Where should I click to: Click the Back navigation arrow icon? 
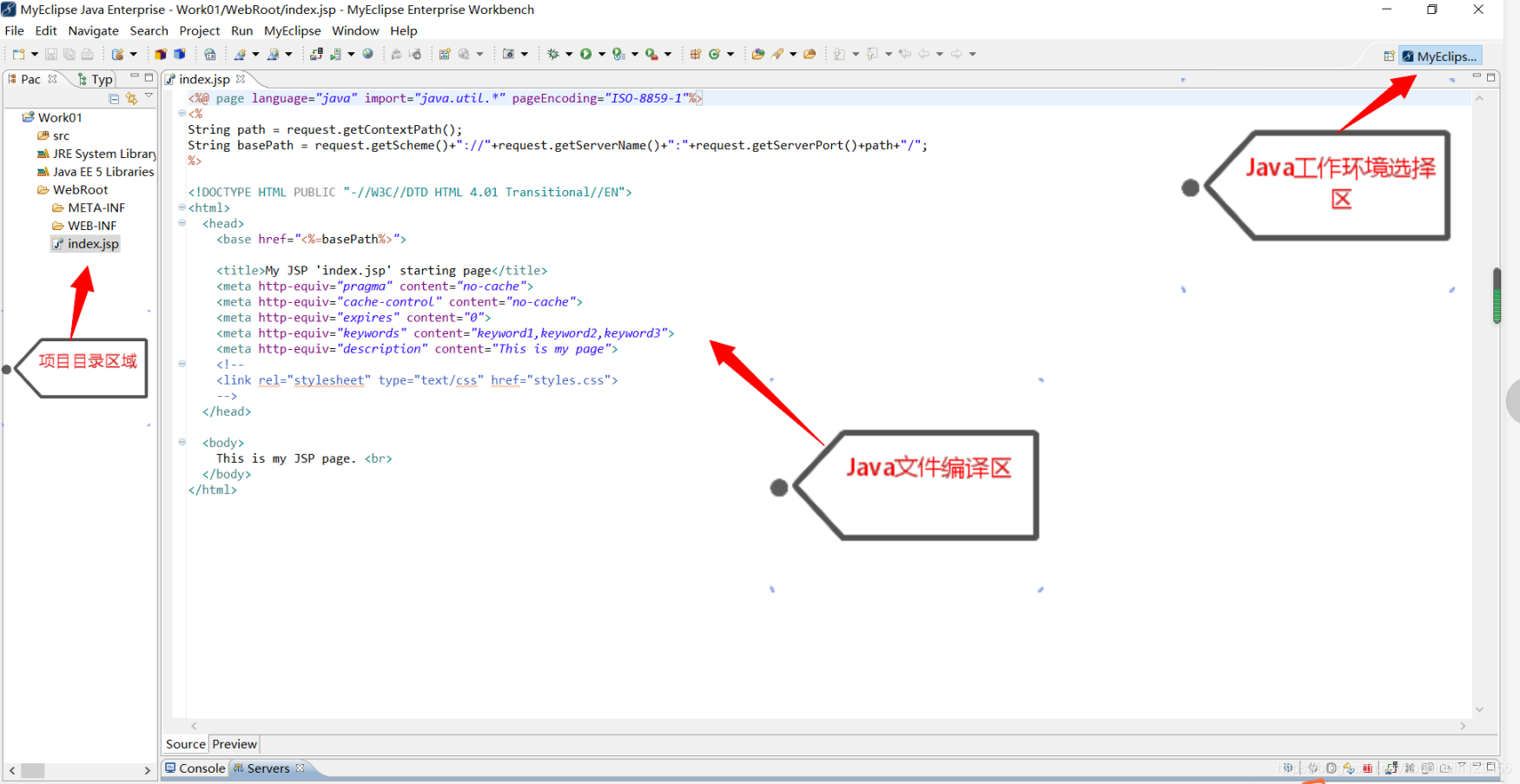point(923,54)
